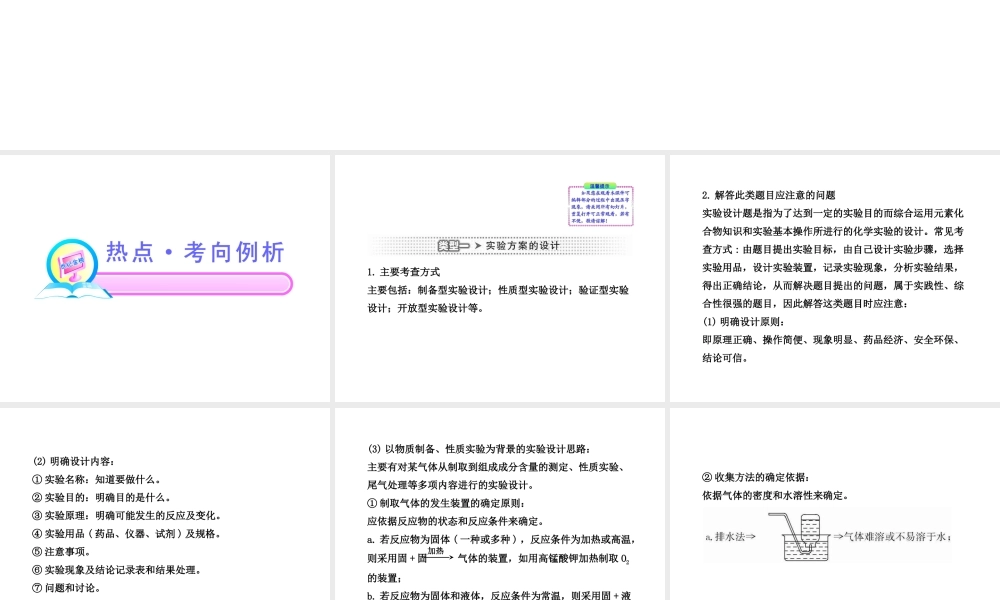Image resolution: width=1000 pixels, height=600 pixels.
Task: Click '③ 实验原理' line
Action: click(x=127, y=515)
